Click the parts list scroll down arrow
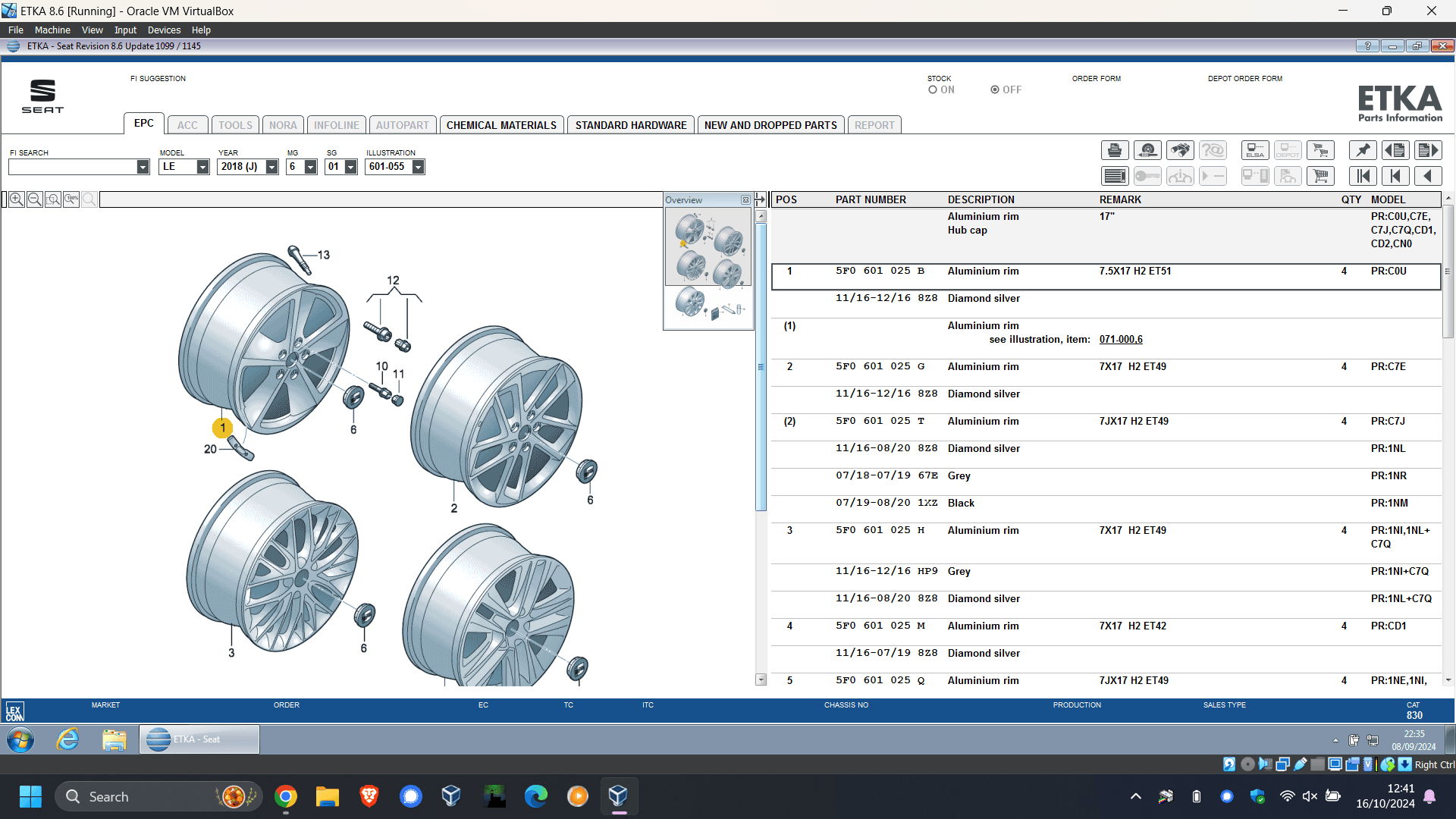This screenshot has width=1456, height=819. coord(1448,680)
